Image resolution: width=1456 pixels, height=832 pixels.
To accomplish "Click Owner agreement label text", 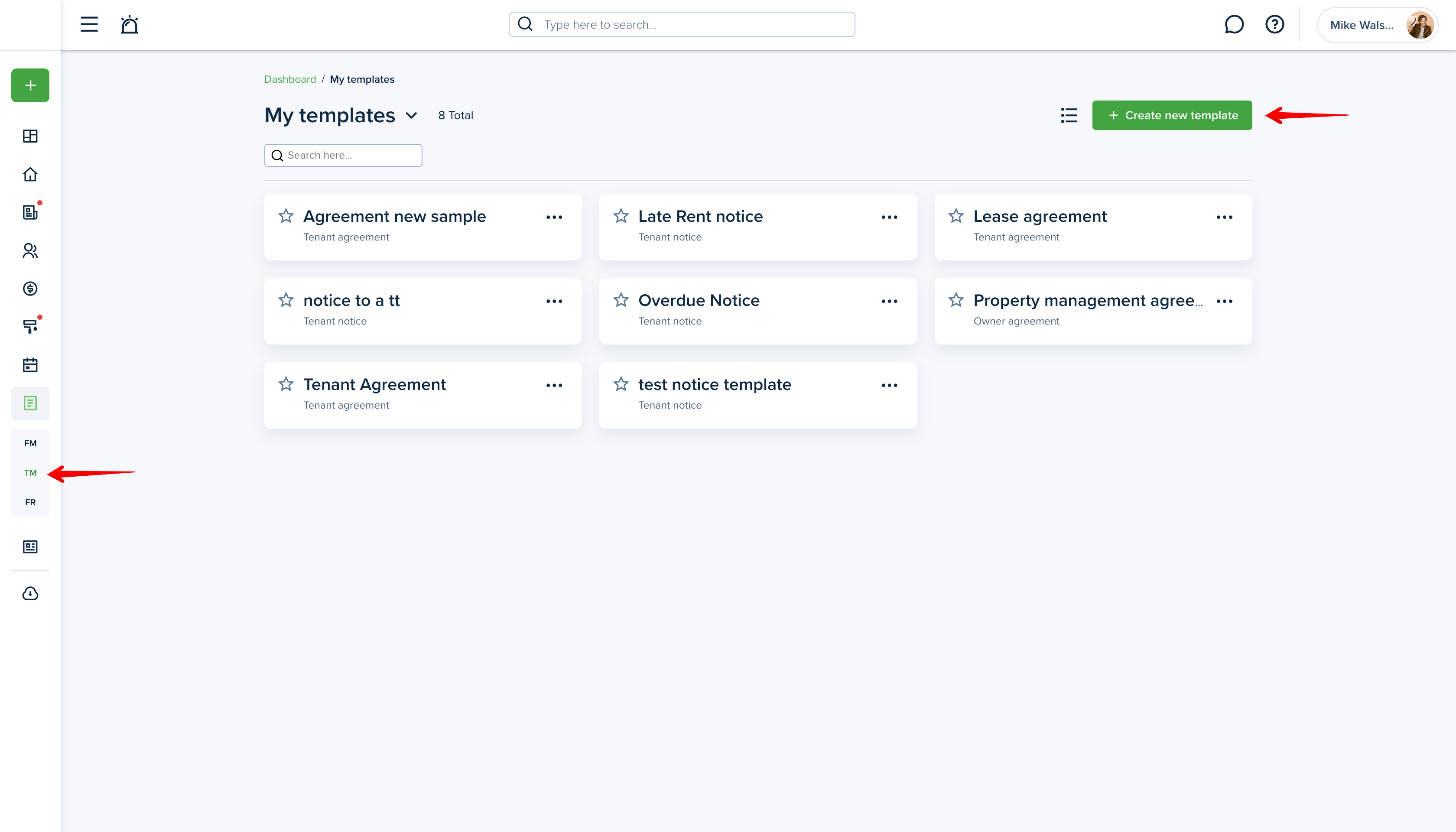I will coord(1016,321).
